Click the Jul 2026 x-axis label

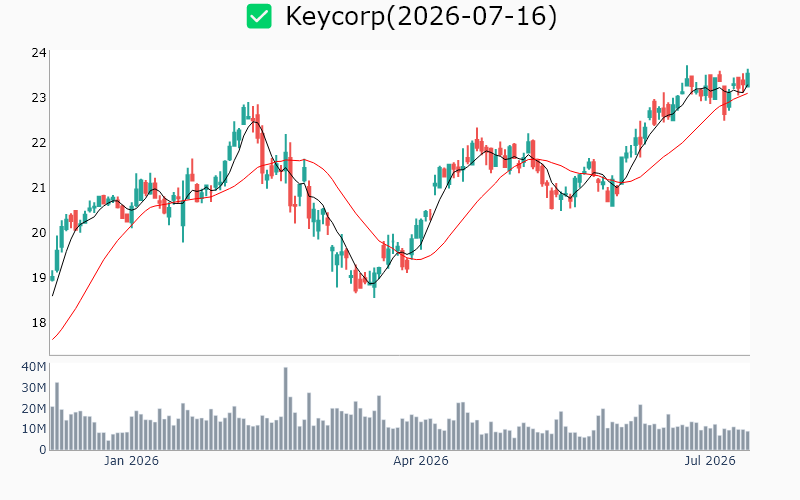click(710, 461)
